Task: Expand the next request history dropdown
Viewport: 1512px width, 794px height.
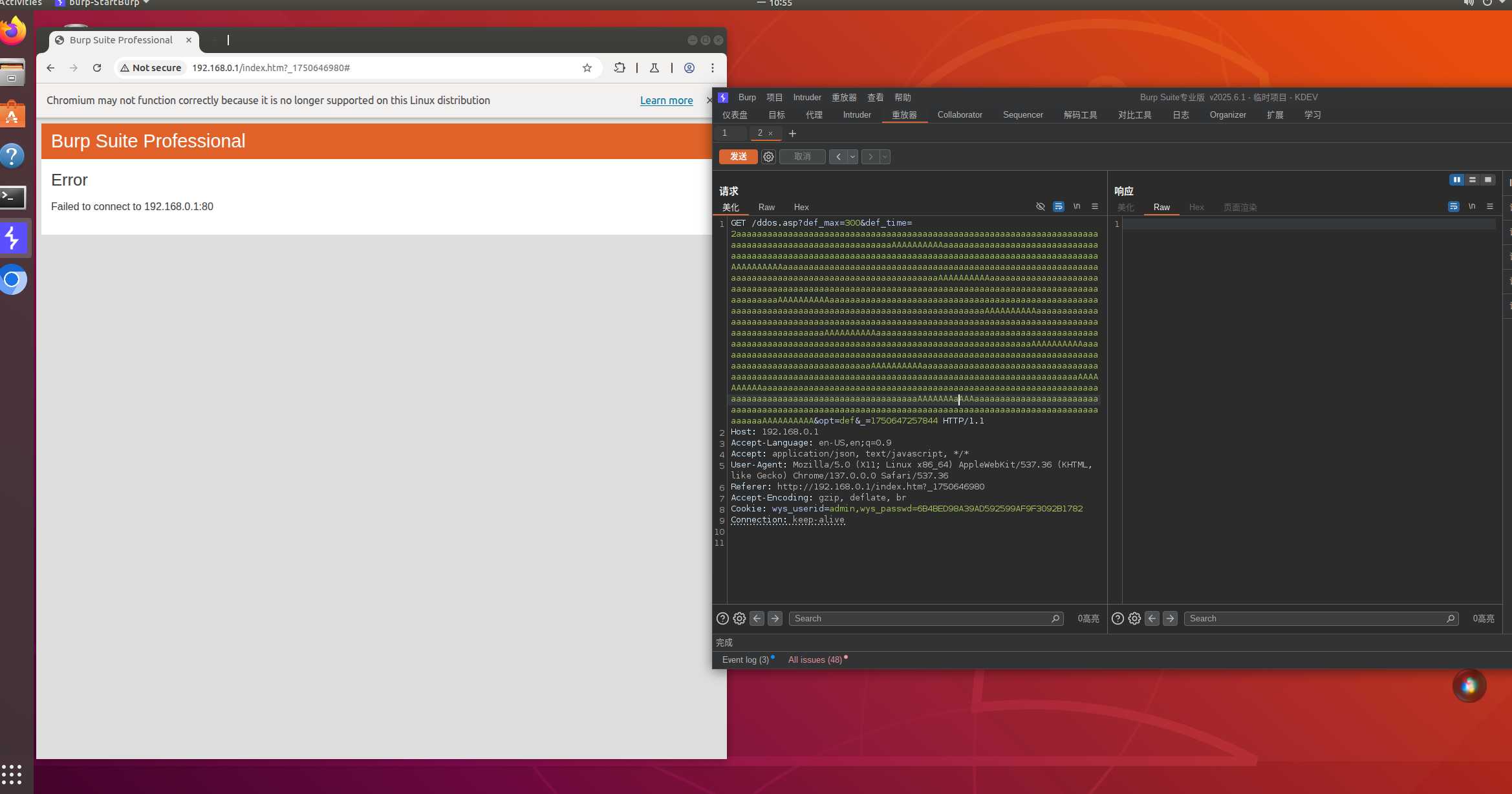Action: coord(885,156)
